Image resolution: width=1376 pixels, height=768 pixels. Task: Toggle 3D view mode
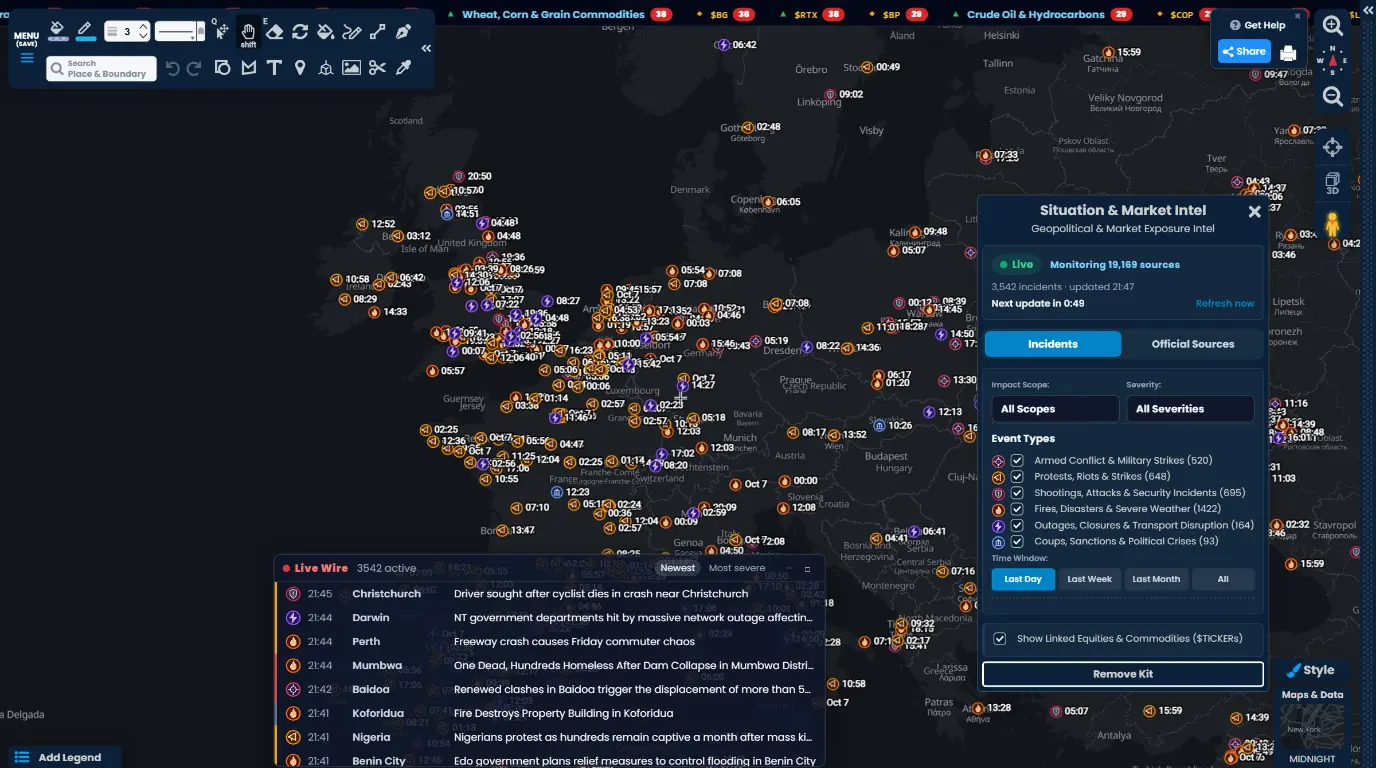click(x=1332, y=184)
